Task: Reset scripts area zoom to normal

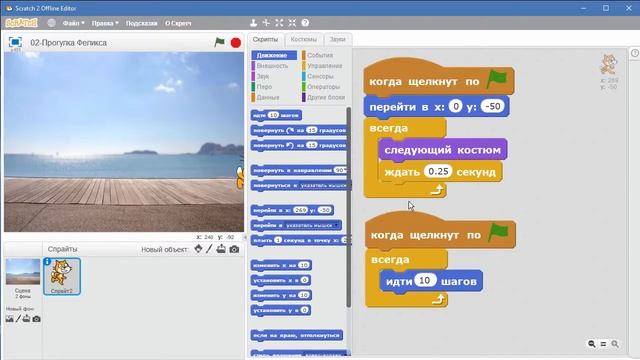Action: [x=603, y=344]
